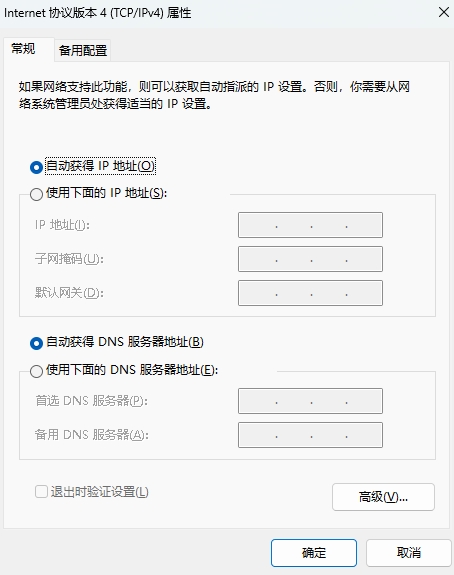Click the 使用下面的 DNS 服务器地址 label
Image resolution: width=454 pixels, height=575 pixels.
132,370
